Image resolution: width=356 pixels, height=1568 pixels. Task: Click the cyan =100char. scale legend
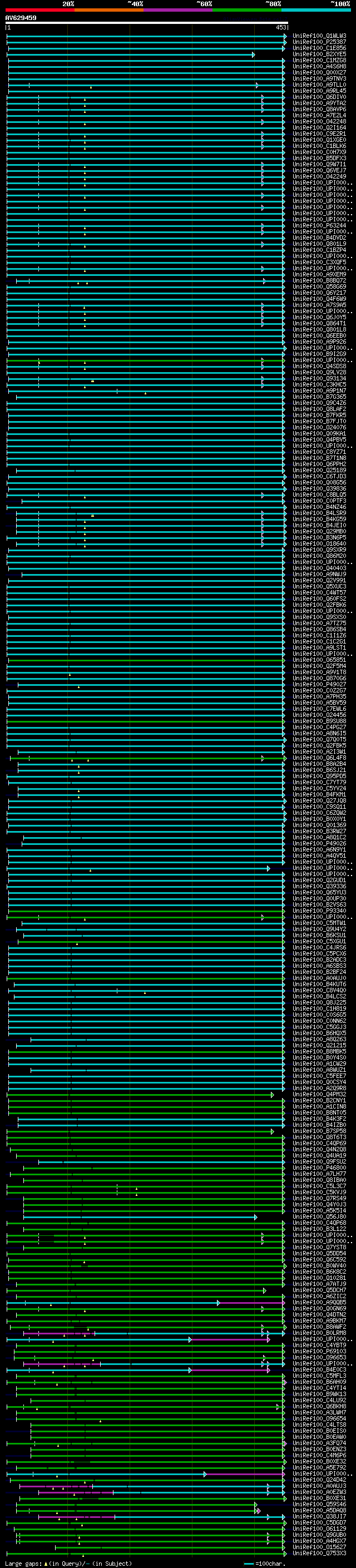click(264, 1564)
